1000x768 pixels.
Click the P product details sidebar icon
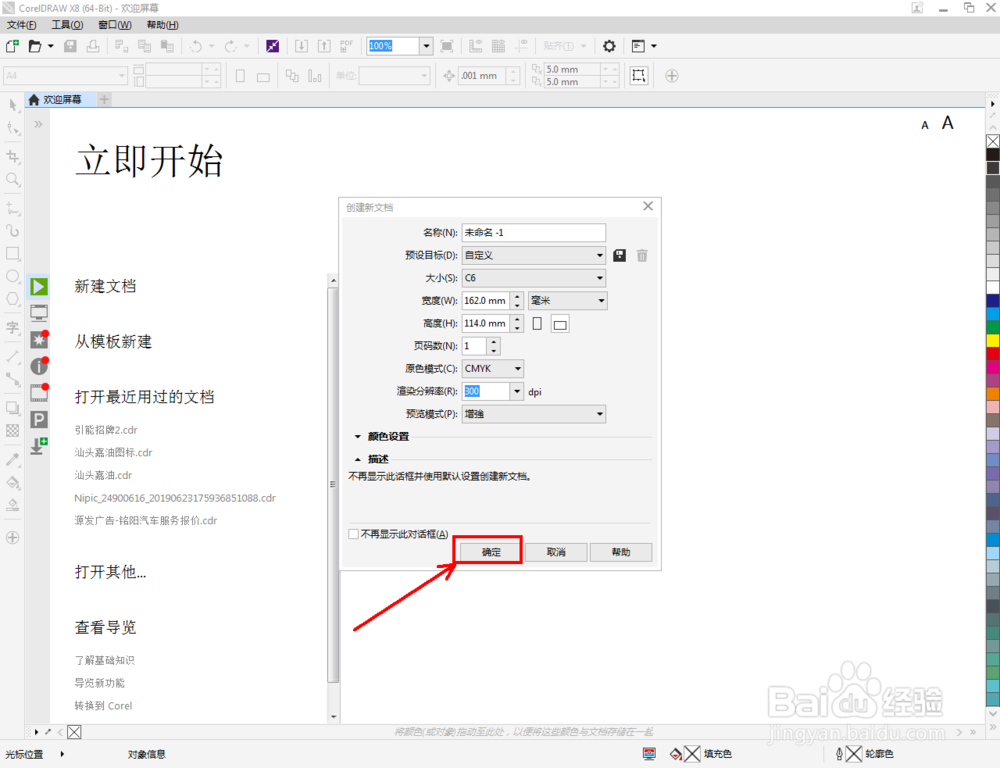(x=39, y=419)
